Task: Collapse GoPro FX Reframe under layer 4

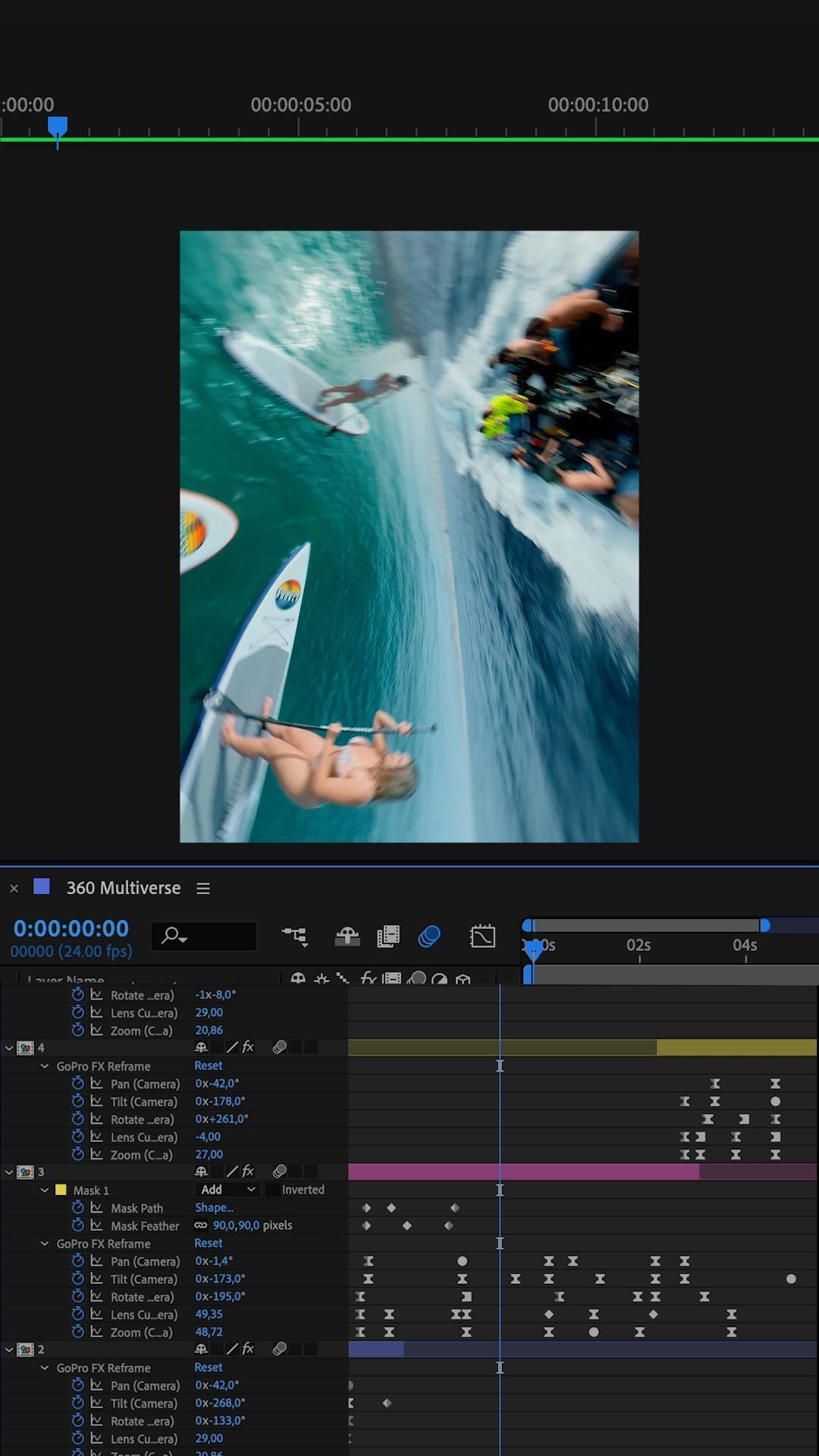Action: [45, 1066]
